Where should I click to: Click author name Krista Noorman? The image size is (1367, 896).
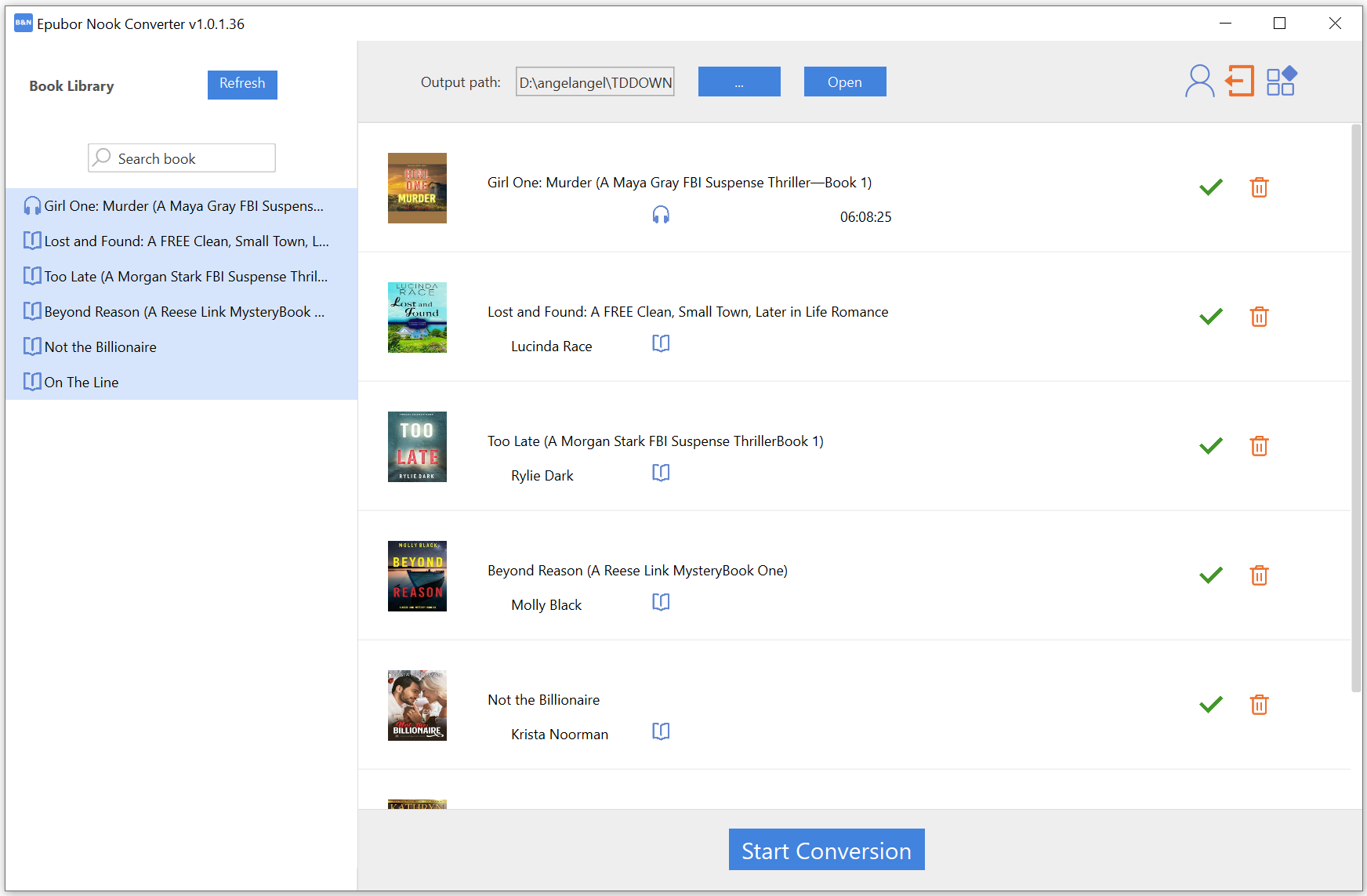tap(560, 734)
